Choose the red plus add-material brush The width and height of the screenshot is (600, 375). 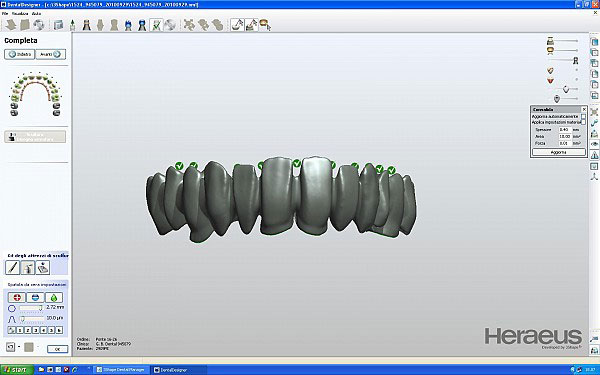pos(17,297)
